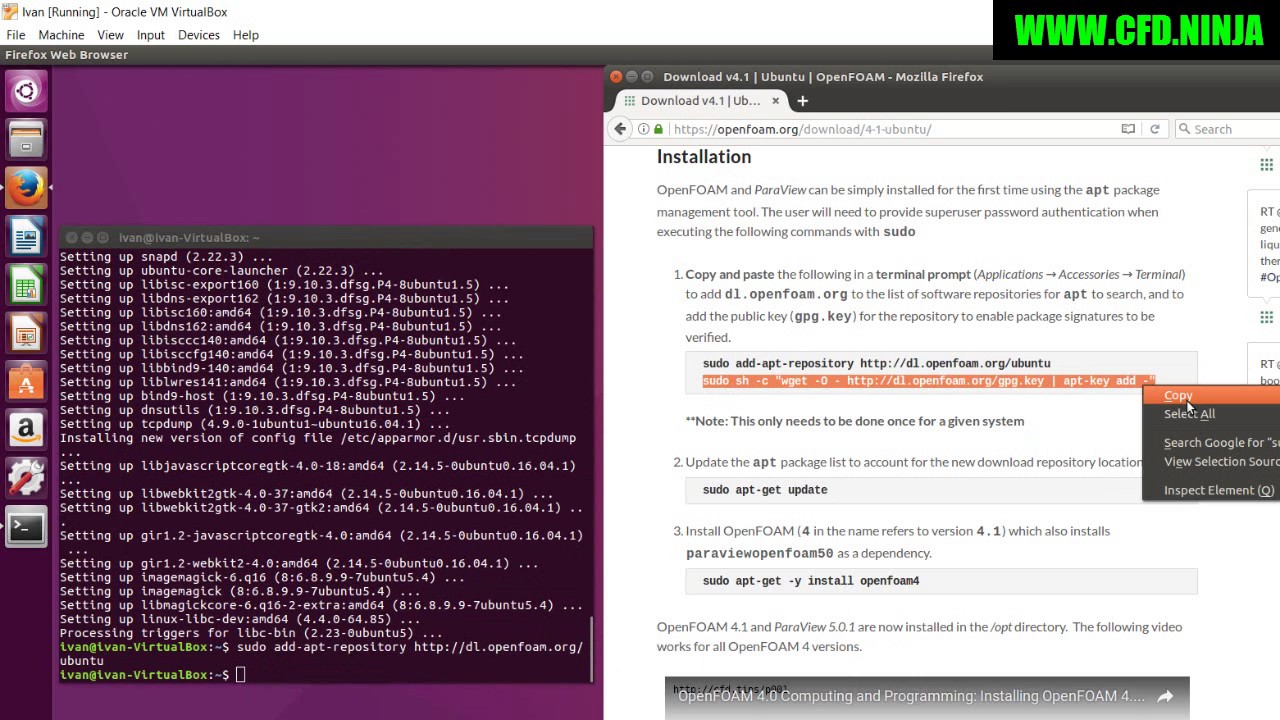1280x720 pixels.
Task: Open Ubuntu Software center icon
Action: click(x=26, y=383)
